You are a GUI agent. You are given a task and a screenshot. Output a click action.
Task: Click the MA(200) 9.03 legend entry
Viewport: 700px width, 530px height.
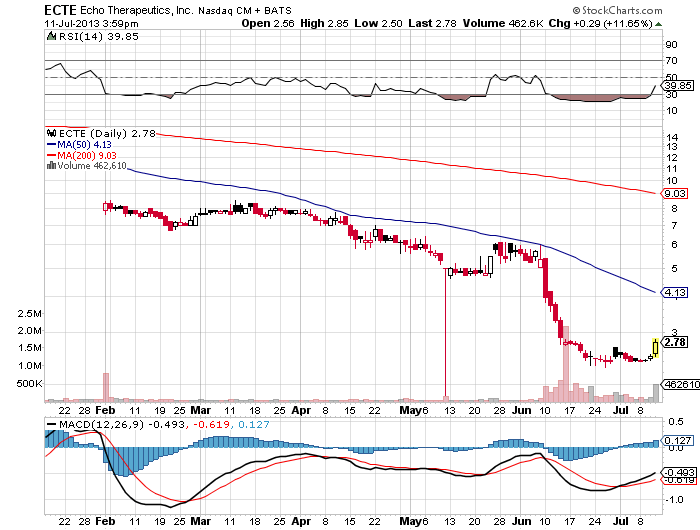tap(82, 155)
